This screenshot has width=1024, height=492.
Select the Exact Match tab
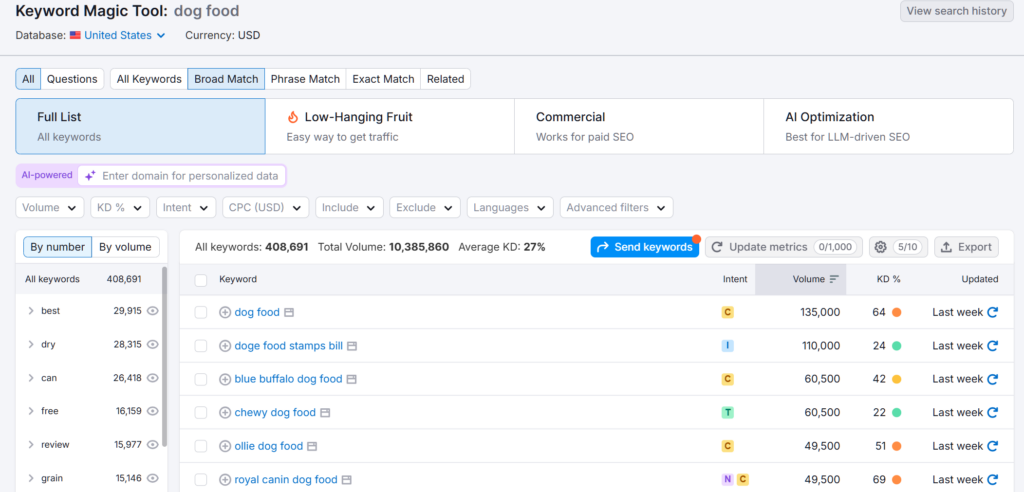[x=383, y=79]
